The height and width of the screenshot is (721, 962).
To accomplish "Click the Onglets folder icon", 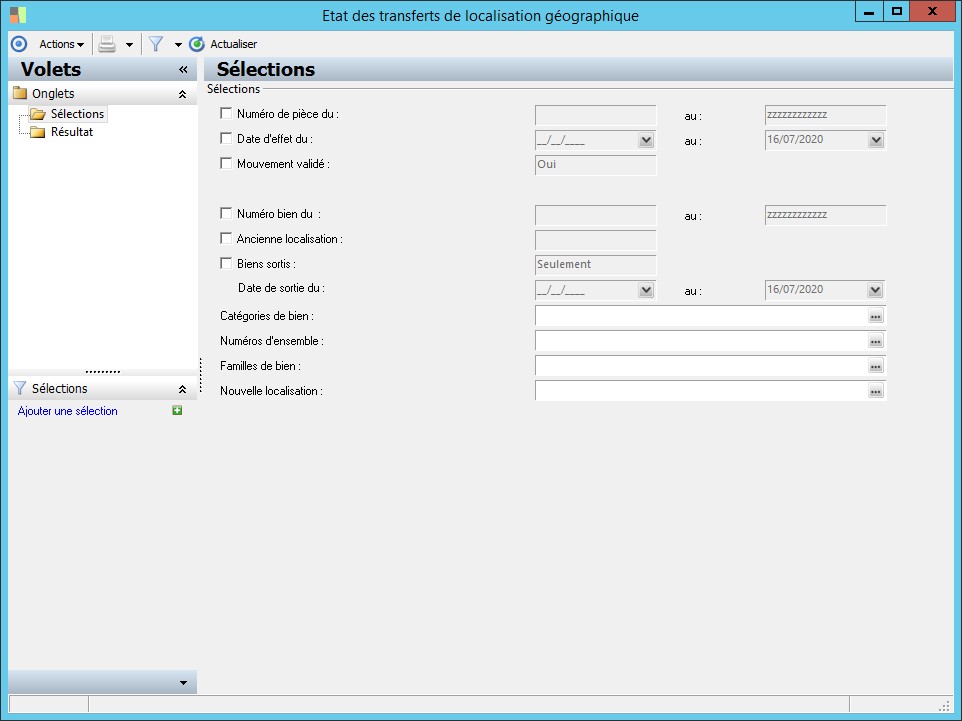I will (x=20, y=93).
